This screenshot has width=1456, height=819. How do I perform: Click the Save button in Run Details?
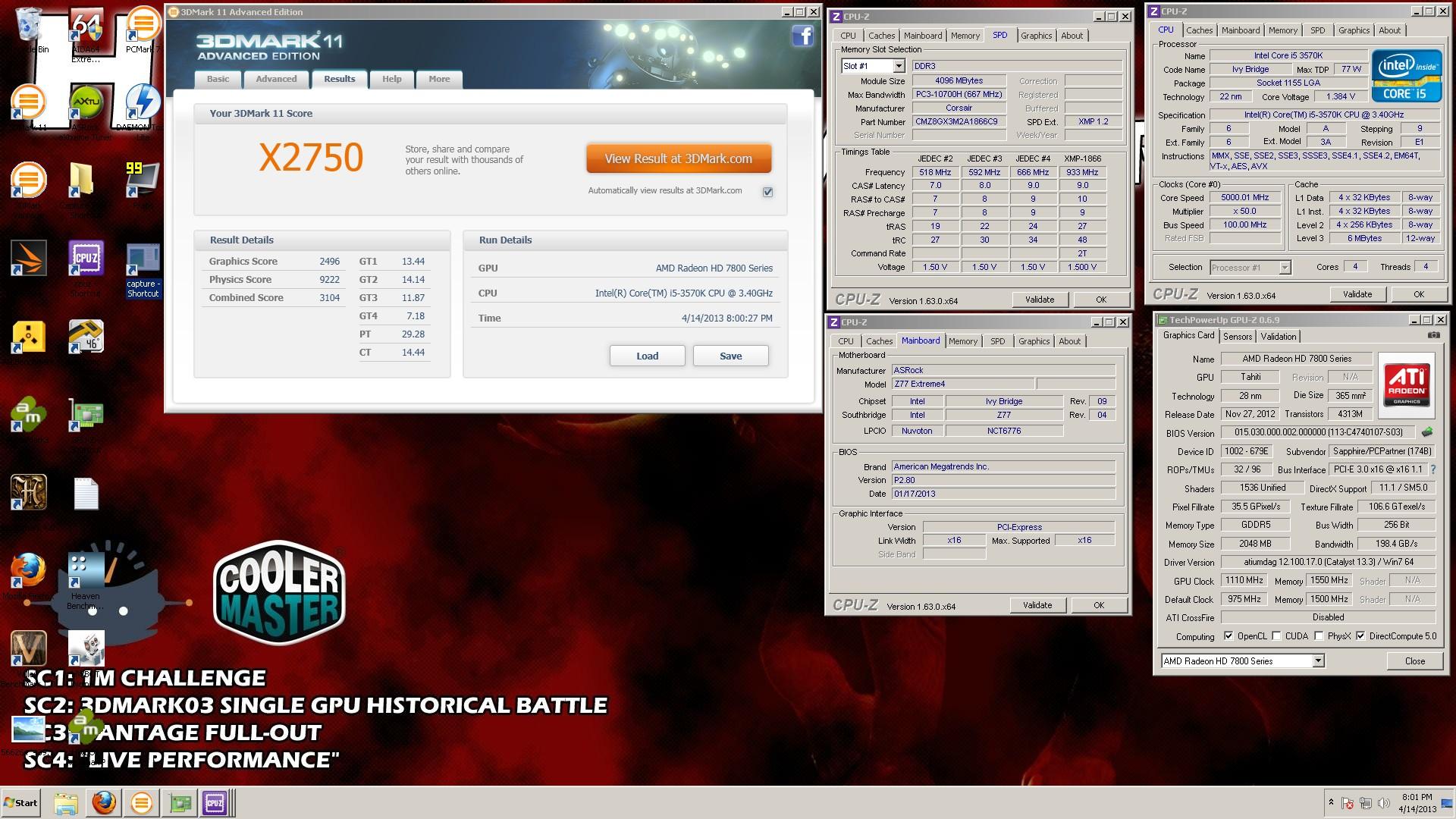point(731,356)
